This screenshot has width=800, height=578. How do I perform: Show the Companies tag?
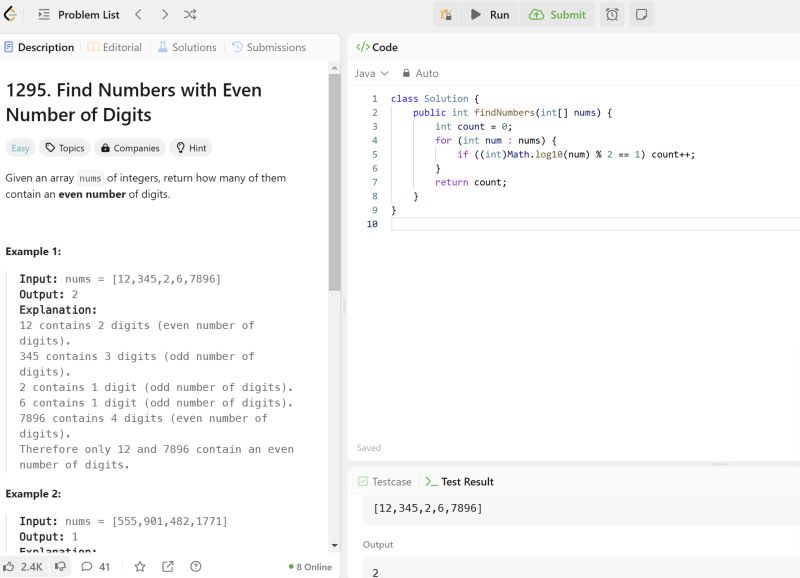130,148
